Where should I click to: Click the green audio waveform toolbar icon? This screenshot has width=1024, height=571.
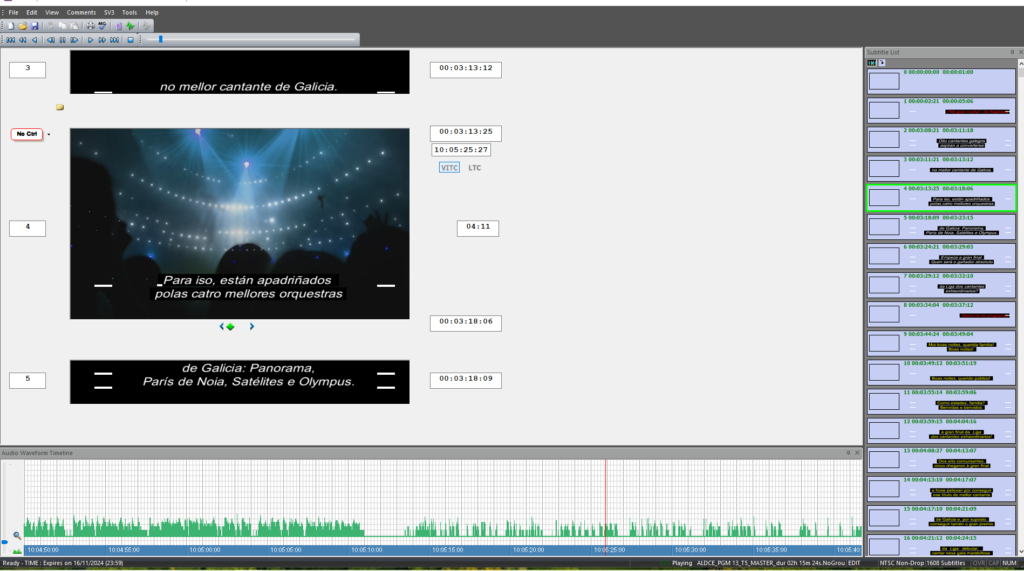point(130,25)
